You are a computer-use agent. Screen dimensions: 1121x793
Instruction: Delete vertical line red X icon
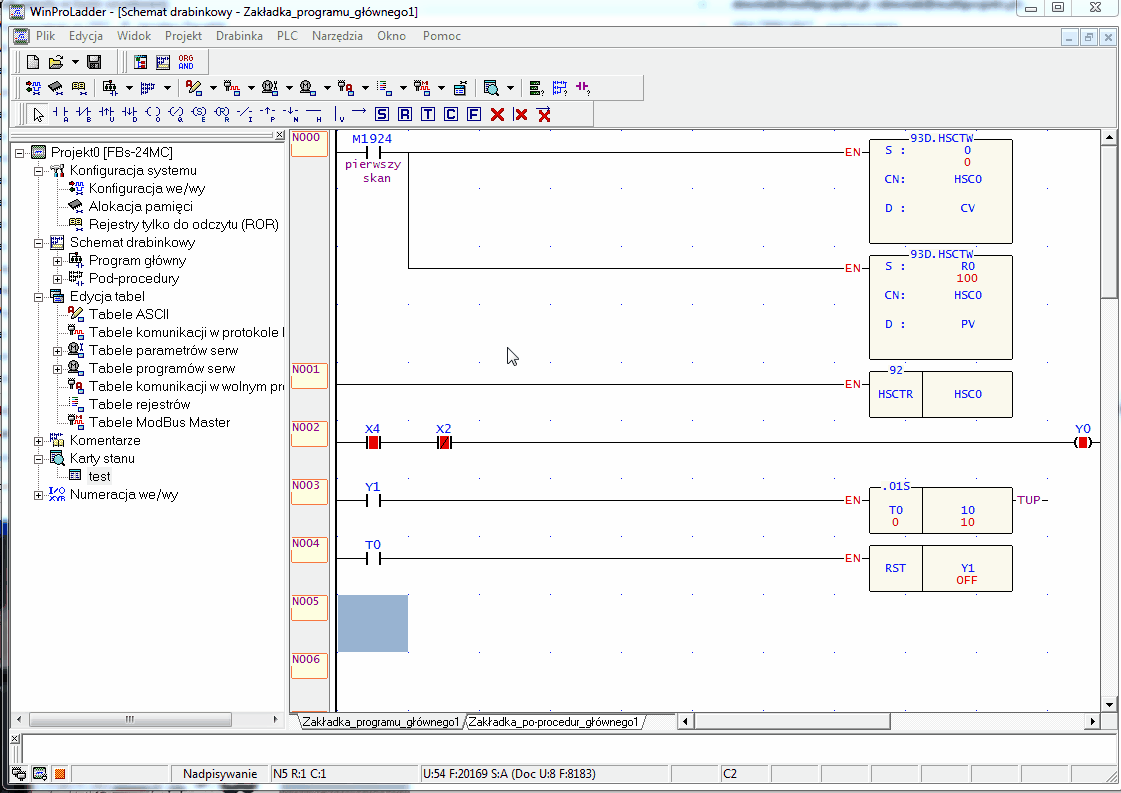pyautogui.click(x=520, y=114)
